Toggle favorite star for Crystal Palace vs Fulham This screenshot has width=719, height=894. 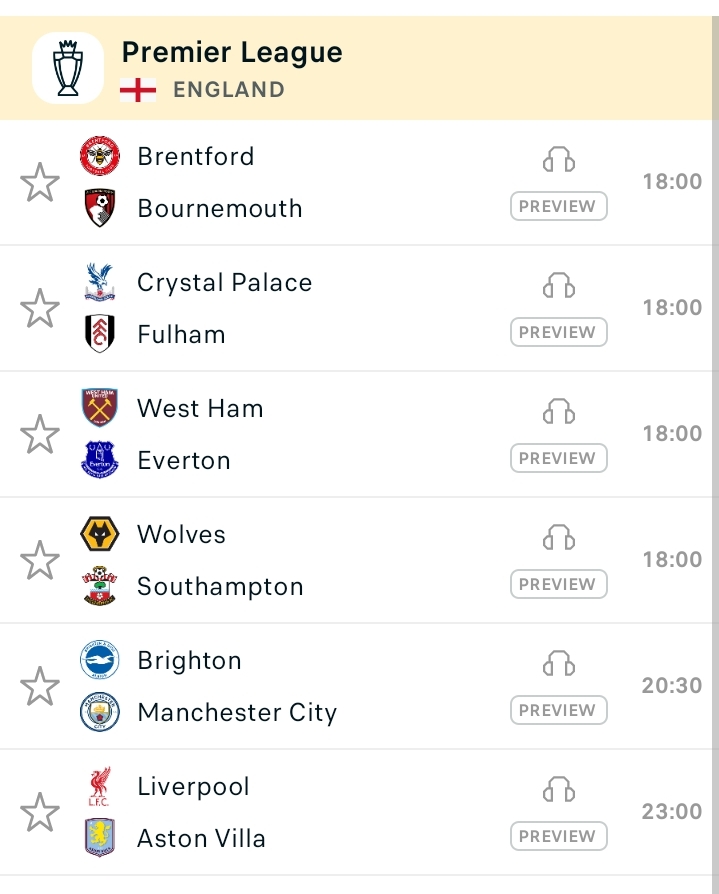[x=40, y=308]
